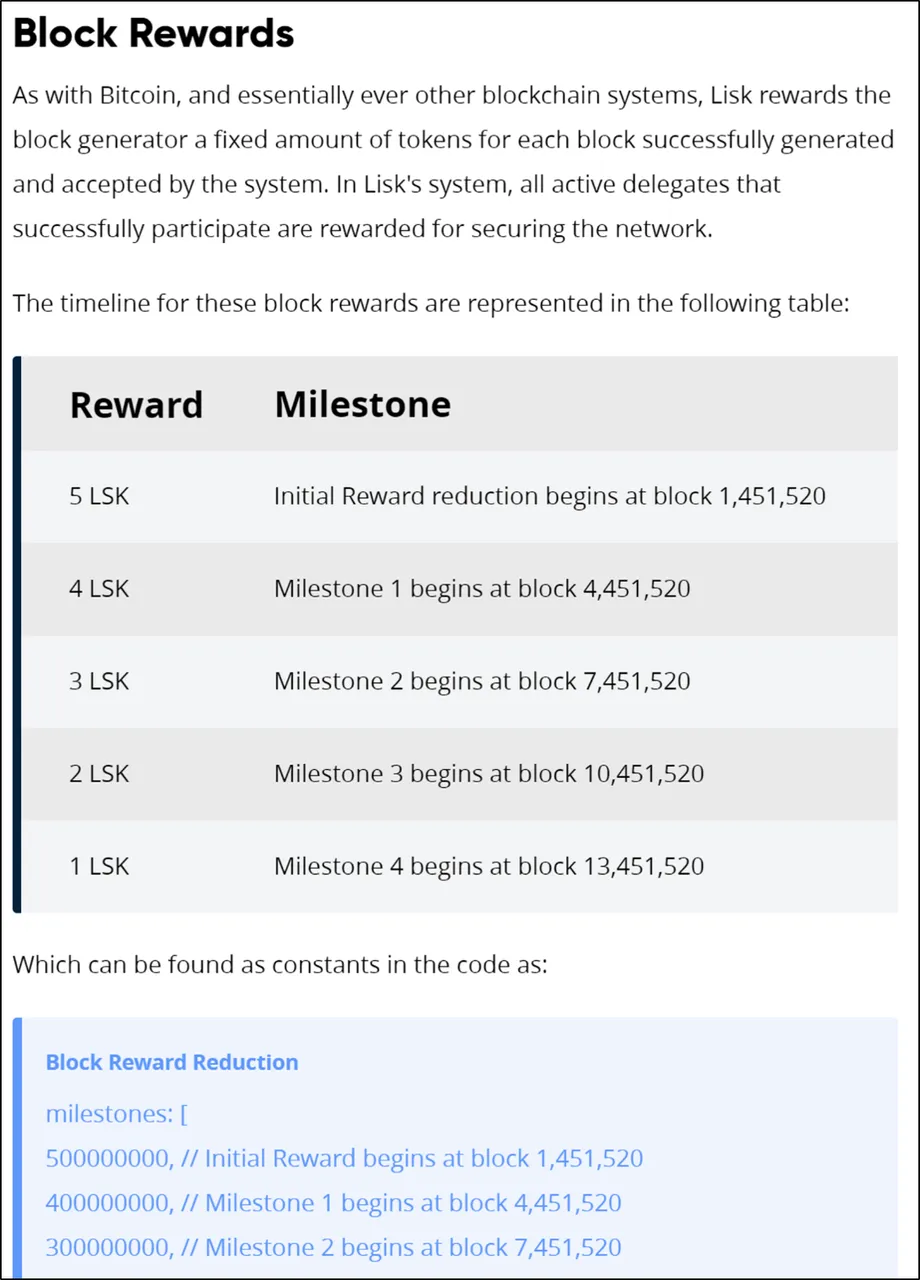Click the Block Reward Reduction code title
The image size is (920, 1280).
pyautogui.click(x=172, y=1062)
